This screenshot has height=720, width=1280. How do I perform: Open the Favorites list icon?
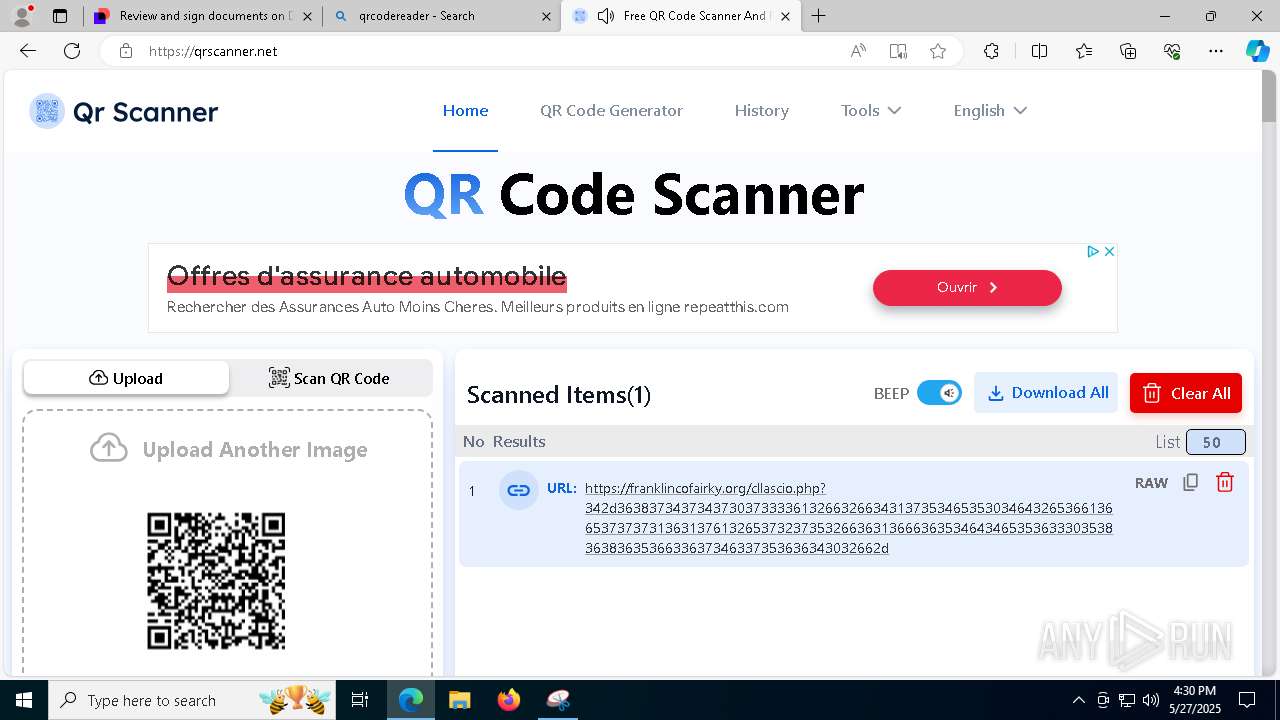[x=1084, y=51]
